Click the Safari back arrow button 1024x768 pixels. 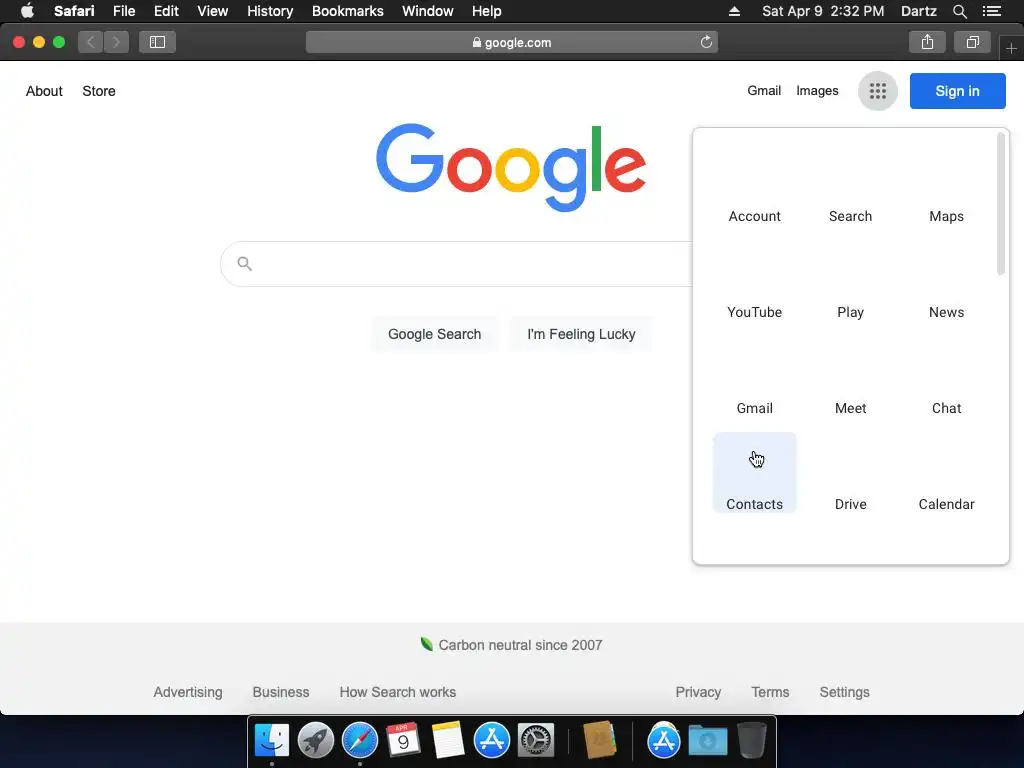91,42
